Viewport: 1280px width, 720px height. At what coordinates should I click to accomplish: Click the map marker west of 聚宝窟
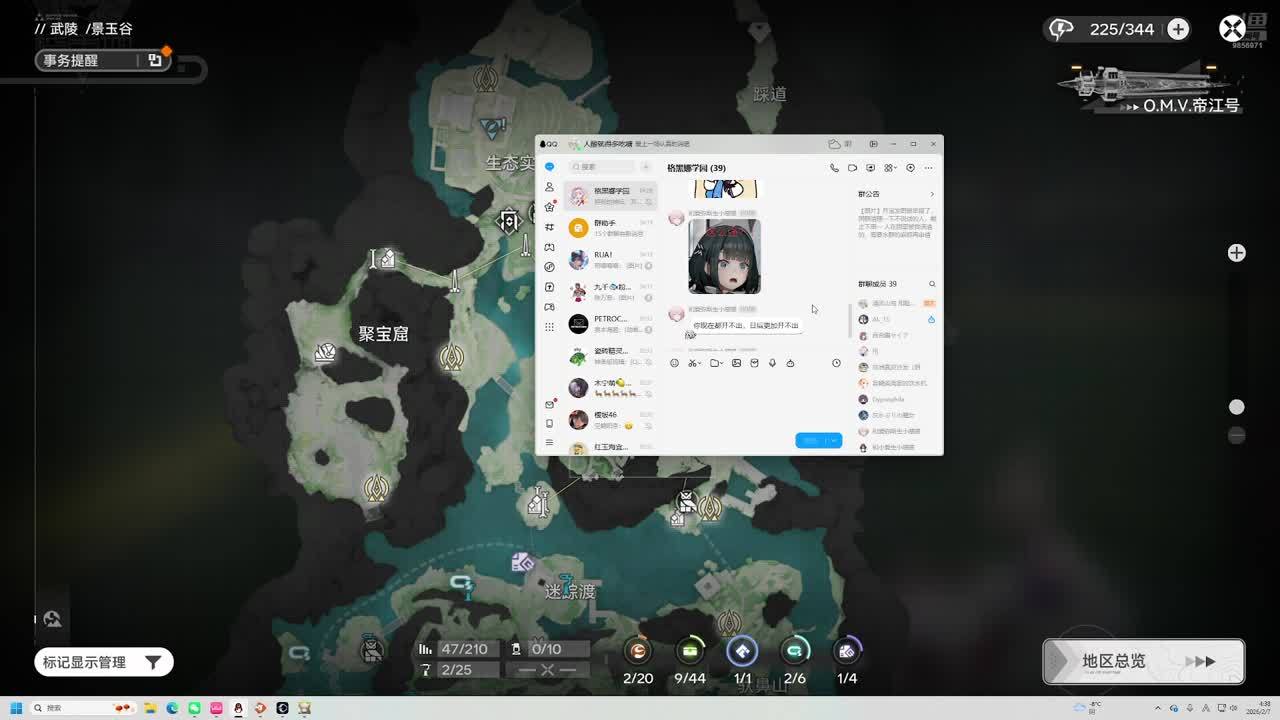click(325, 352)
